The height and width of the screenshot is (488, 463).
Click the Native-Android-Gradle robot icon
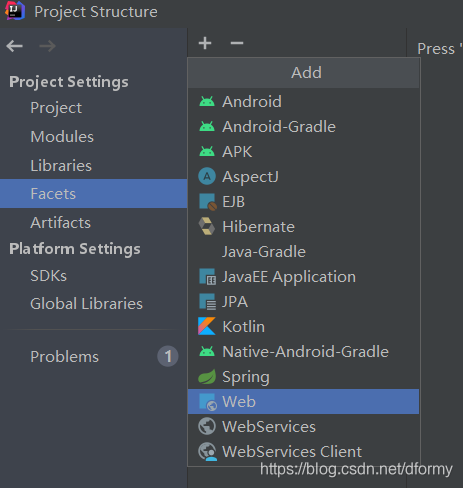207,351
